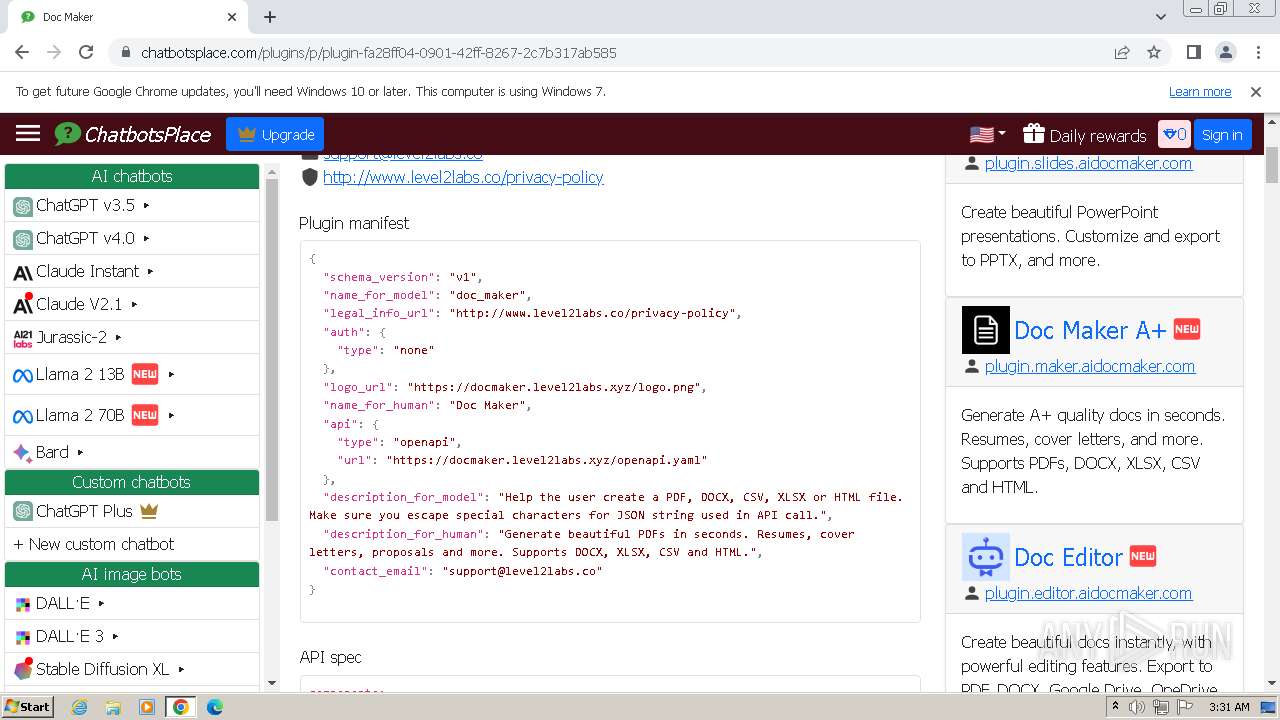Click the DALL·E 3 colored squares icon
Screen dimensions: 1280x720
pyautogui.click(x=23, y=637)
